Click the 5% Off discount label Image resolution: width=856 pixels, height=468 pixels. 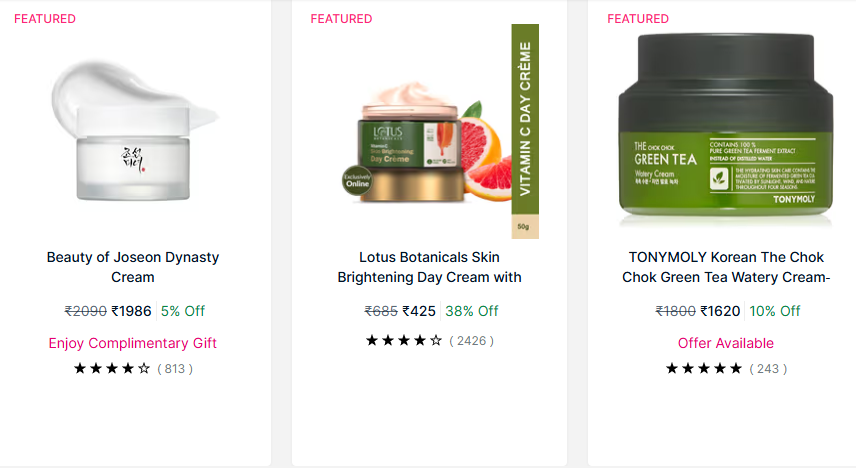click(x=183, y=311)
